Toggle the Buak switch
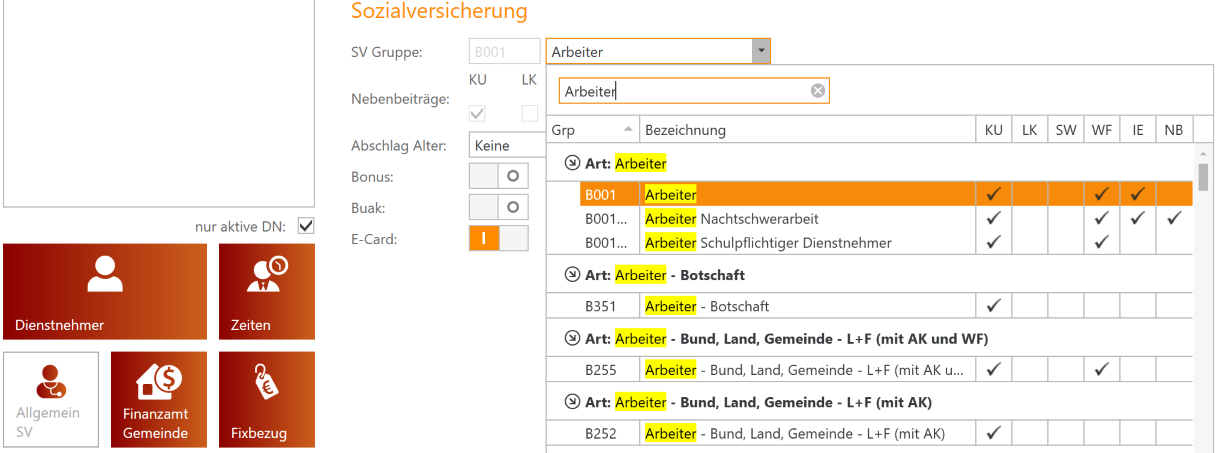 click(498, 207)
